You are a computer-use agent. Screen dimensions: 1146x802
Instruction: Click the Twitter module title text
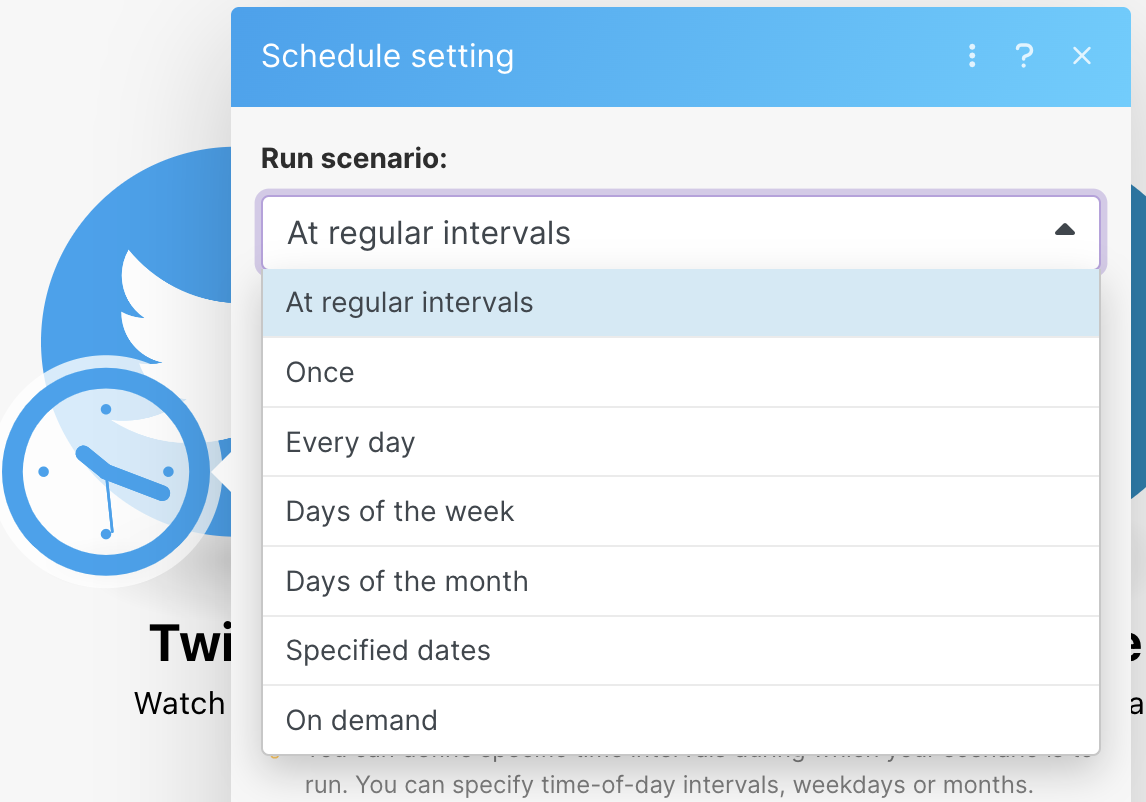point(190,643)
